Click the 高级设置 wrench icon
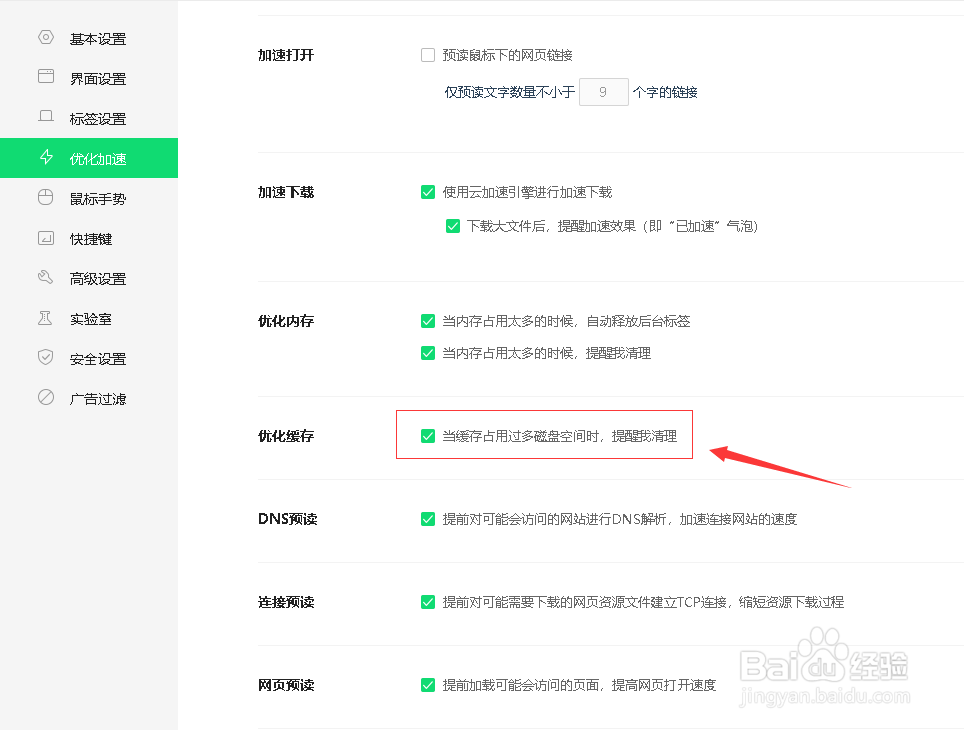This screenshot has height=730, width=964. 45,277
